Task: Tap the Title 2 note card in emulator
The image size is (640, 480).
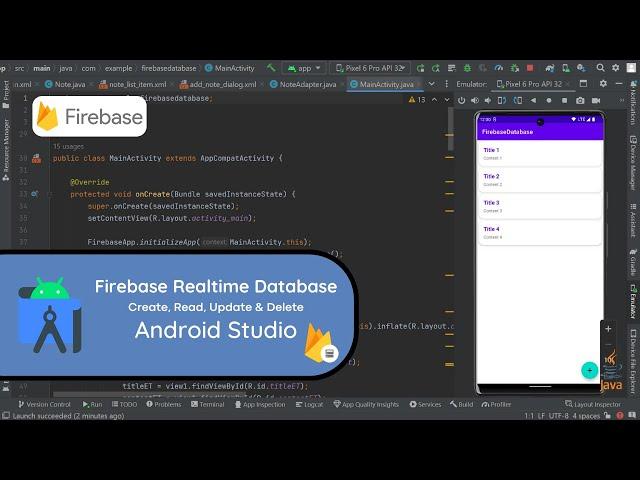Action: click(540, 180)
